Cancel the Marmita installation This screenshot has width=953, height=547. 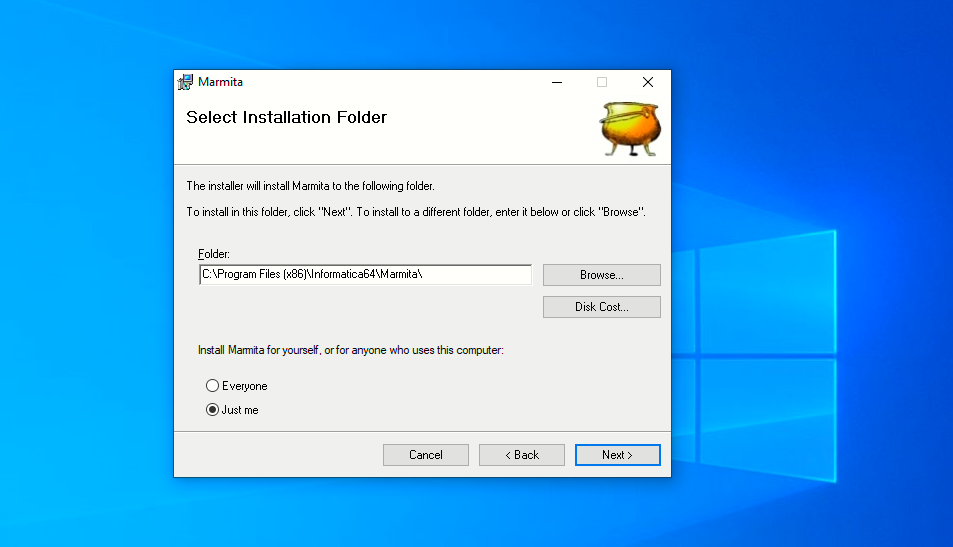(425, 455)
